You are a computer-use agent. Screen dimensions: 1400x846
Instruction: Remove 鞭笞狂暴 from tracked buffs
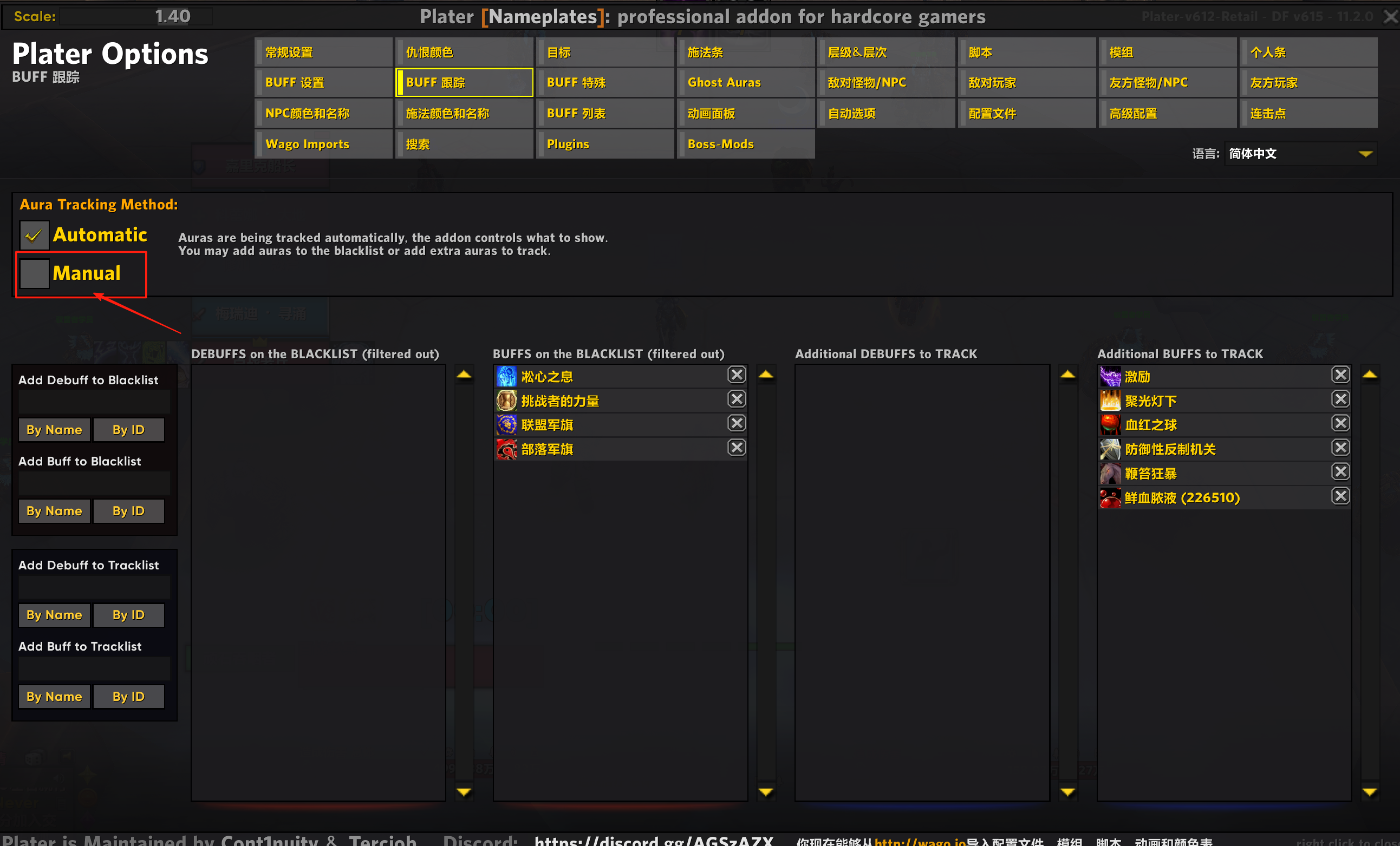coord(1340,472)
